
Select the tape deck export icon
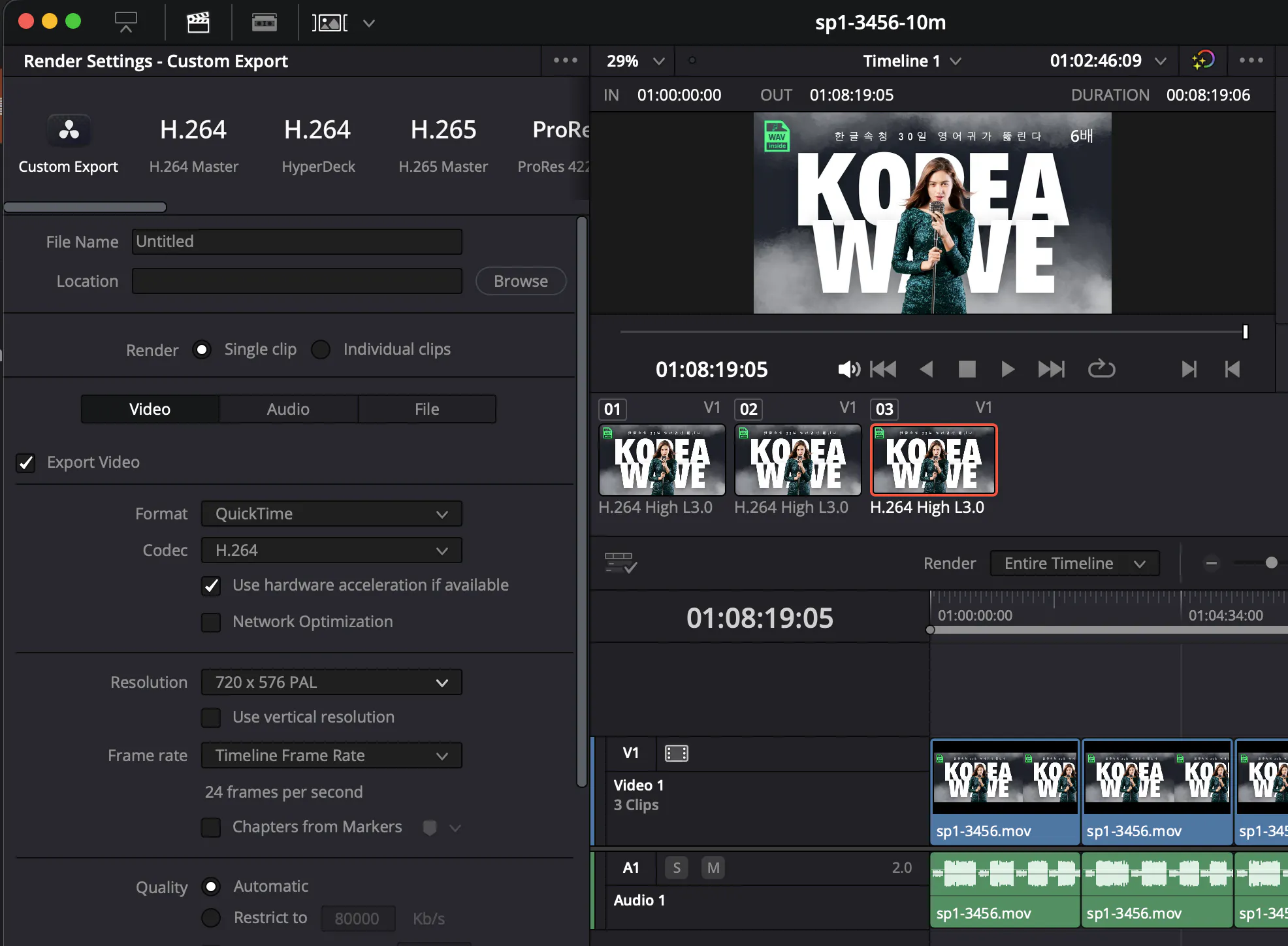coord(264,22)
